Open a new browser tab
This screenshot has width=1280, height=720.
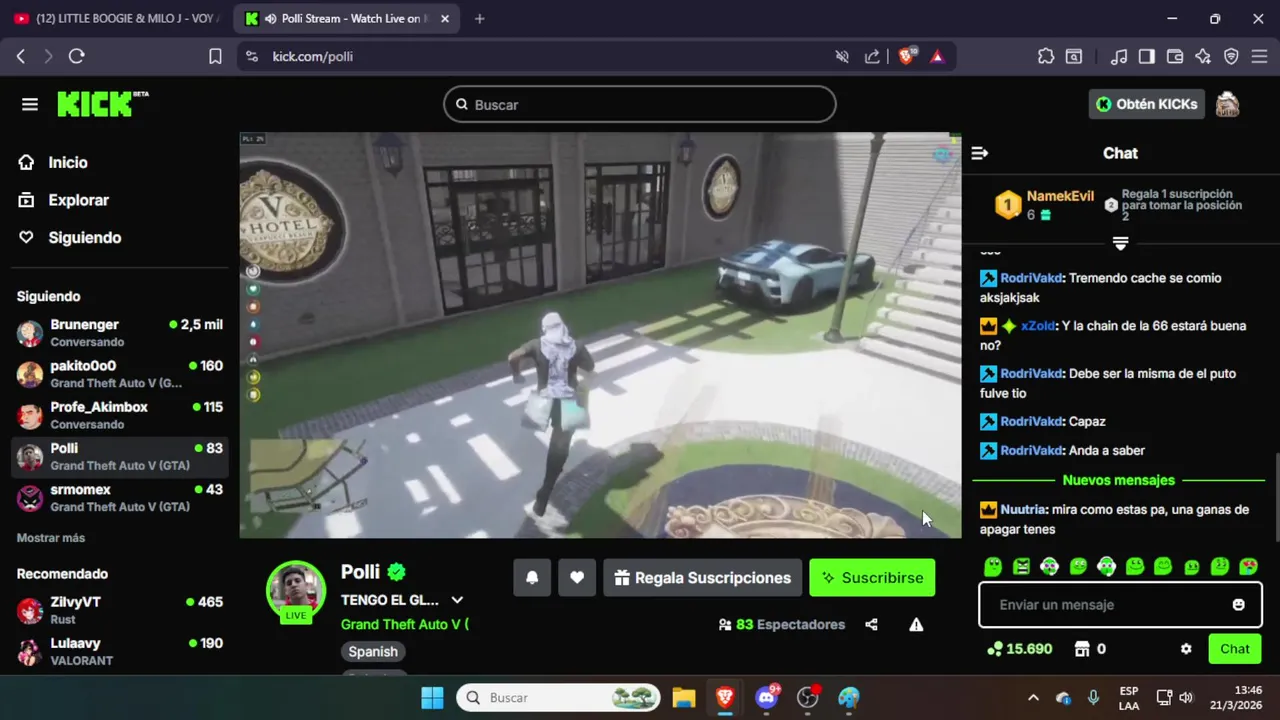(x=479, y=19)
